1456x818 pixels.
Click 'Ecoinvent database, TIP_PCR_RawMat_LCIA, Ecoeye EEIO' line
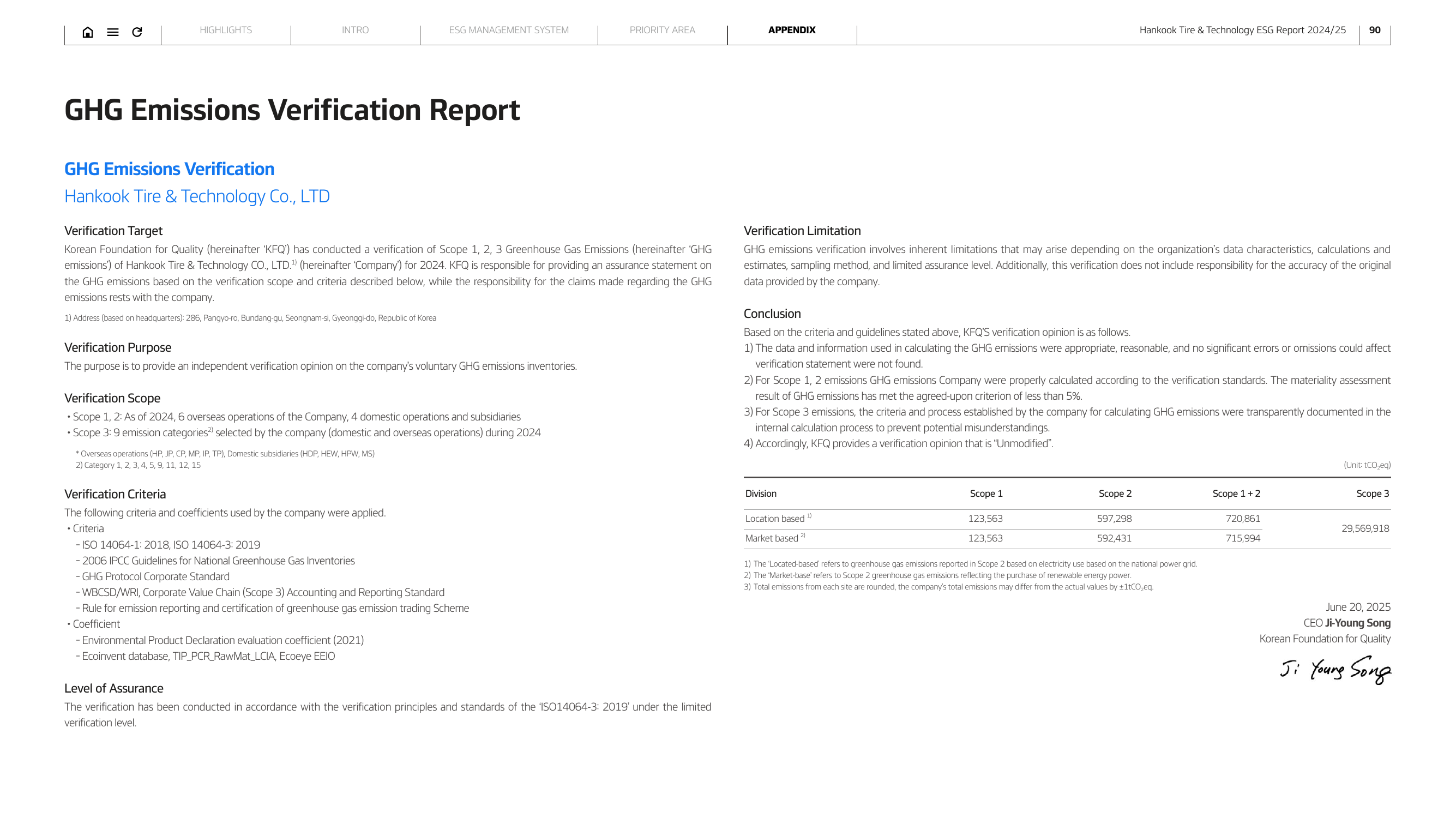tap(208, 657)
